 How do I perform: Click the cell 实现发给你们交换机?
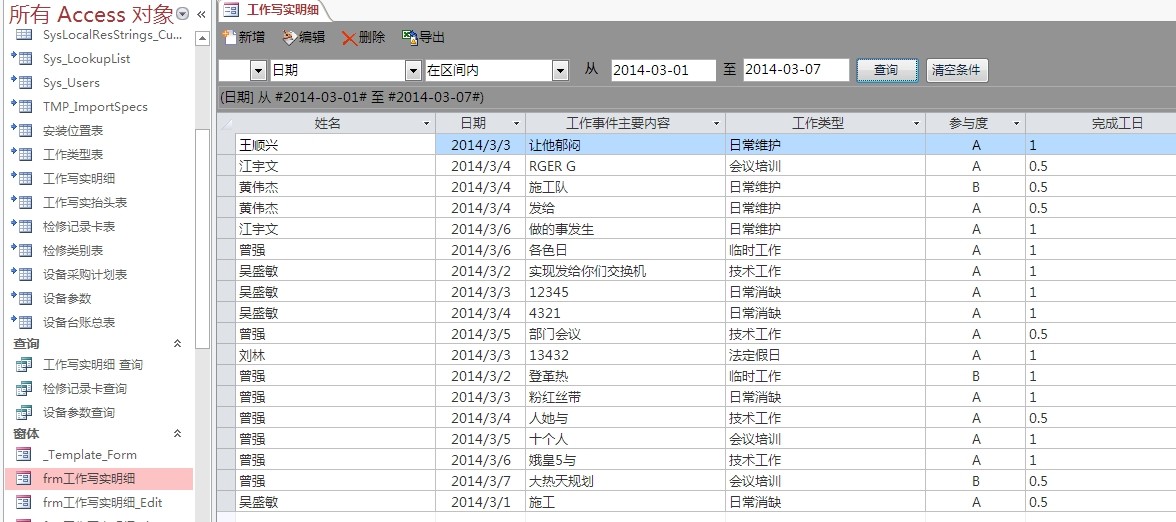[626, 271]
